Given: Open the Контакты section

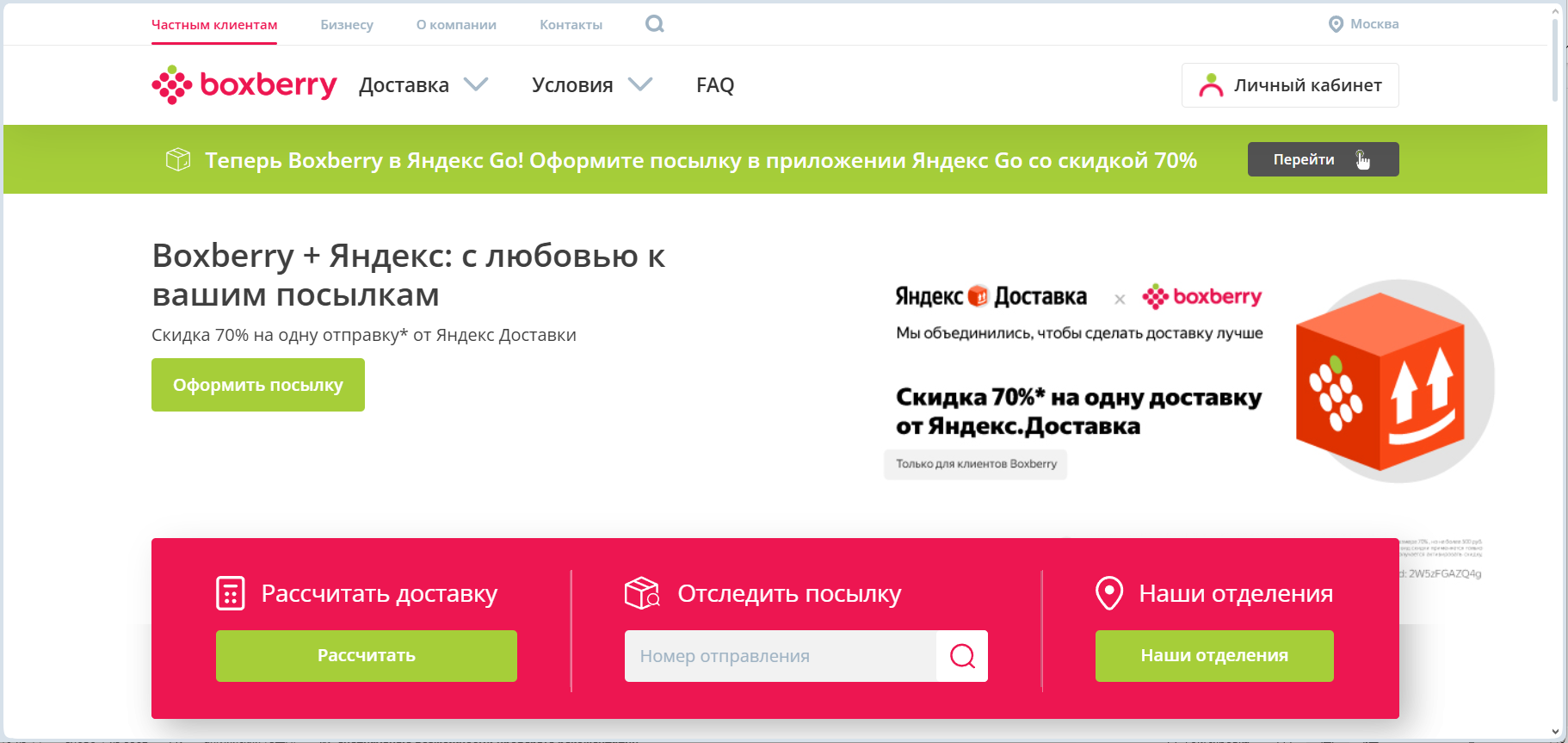Looking at the screenshot, I should [571, 24].
